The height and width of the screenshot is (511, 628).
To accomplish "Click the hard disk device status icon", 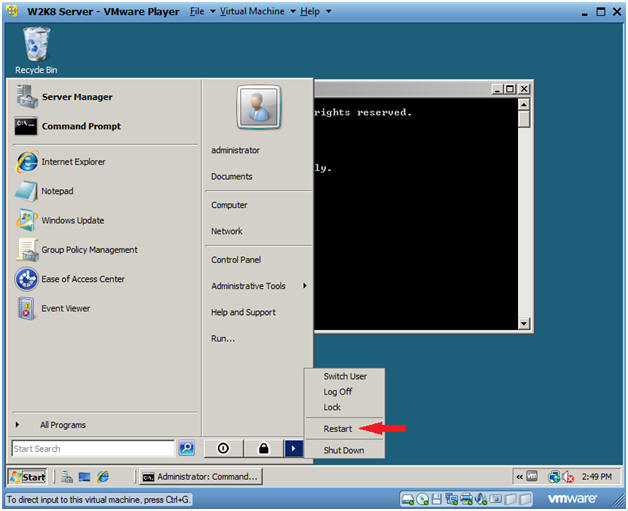I will click(408, 499).
